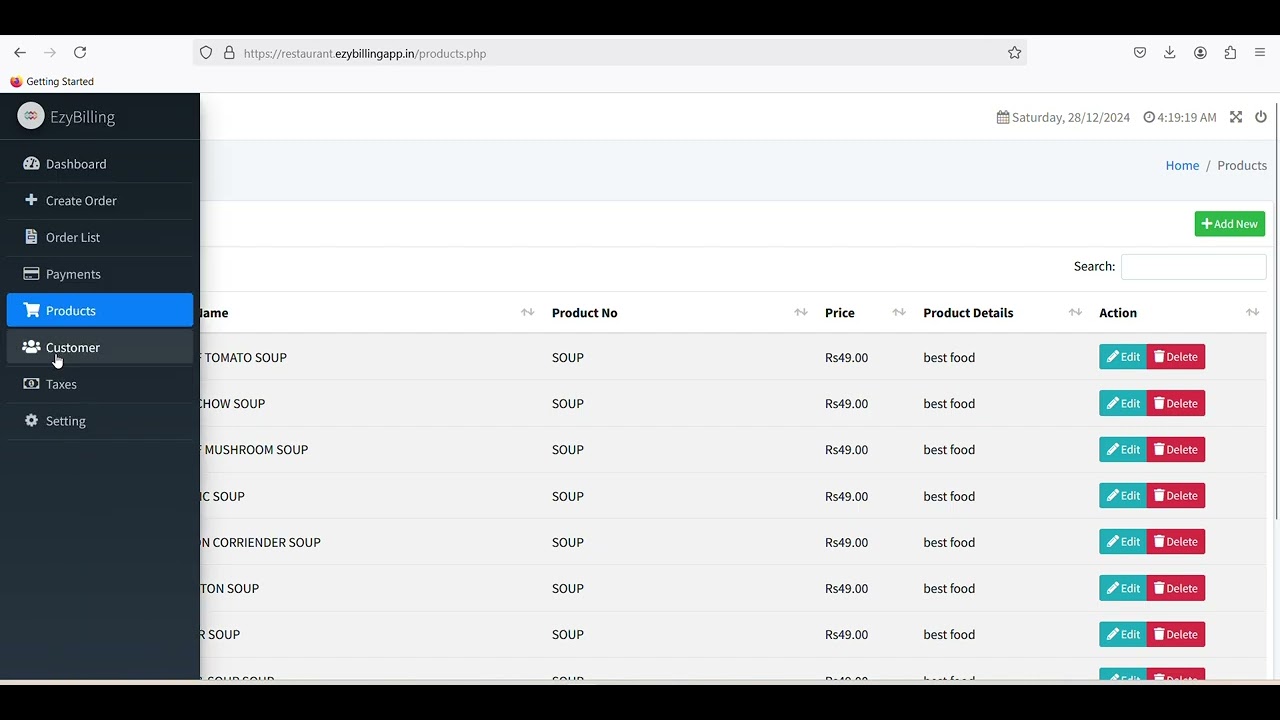Delete the MUSHROOM SOUP row

pyautogui.click(x=1176, y=449)
